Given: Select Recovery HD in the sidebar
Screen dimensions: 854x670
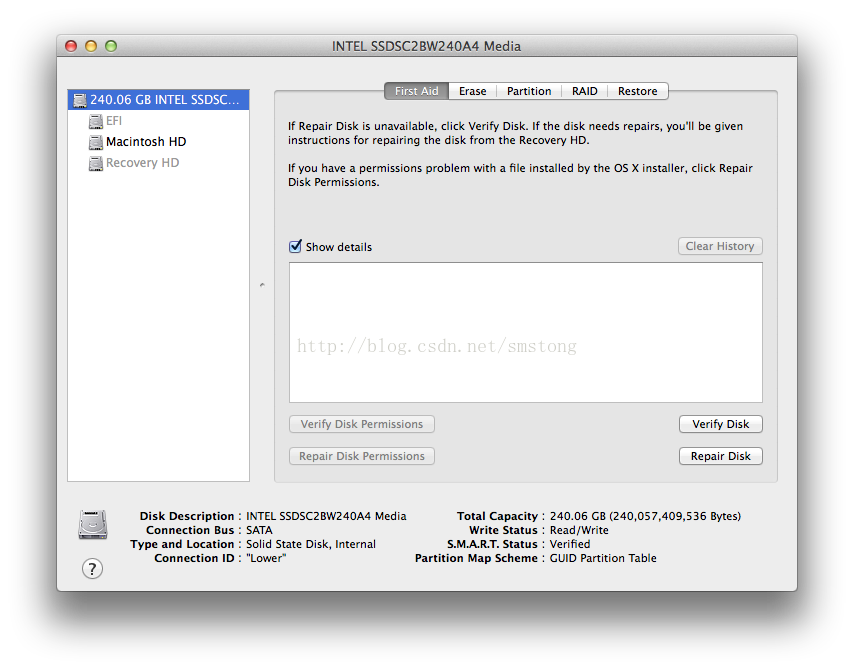Looking at the screenshot, I should 142,163.
